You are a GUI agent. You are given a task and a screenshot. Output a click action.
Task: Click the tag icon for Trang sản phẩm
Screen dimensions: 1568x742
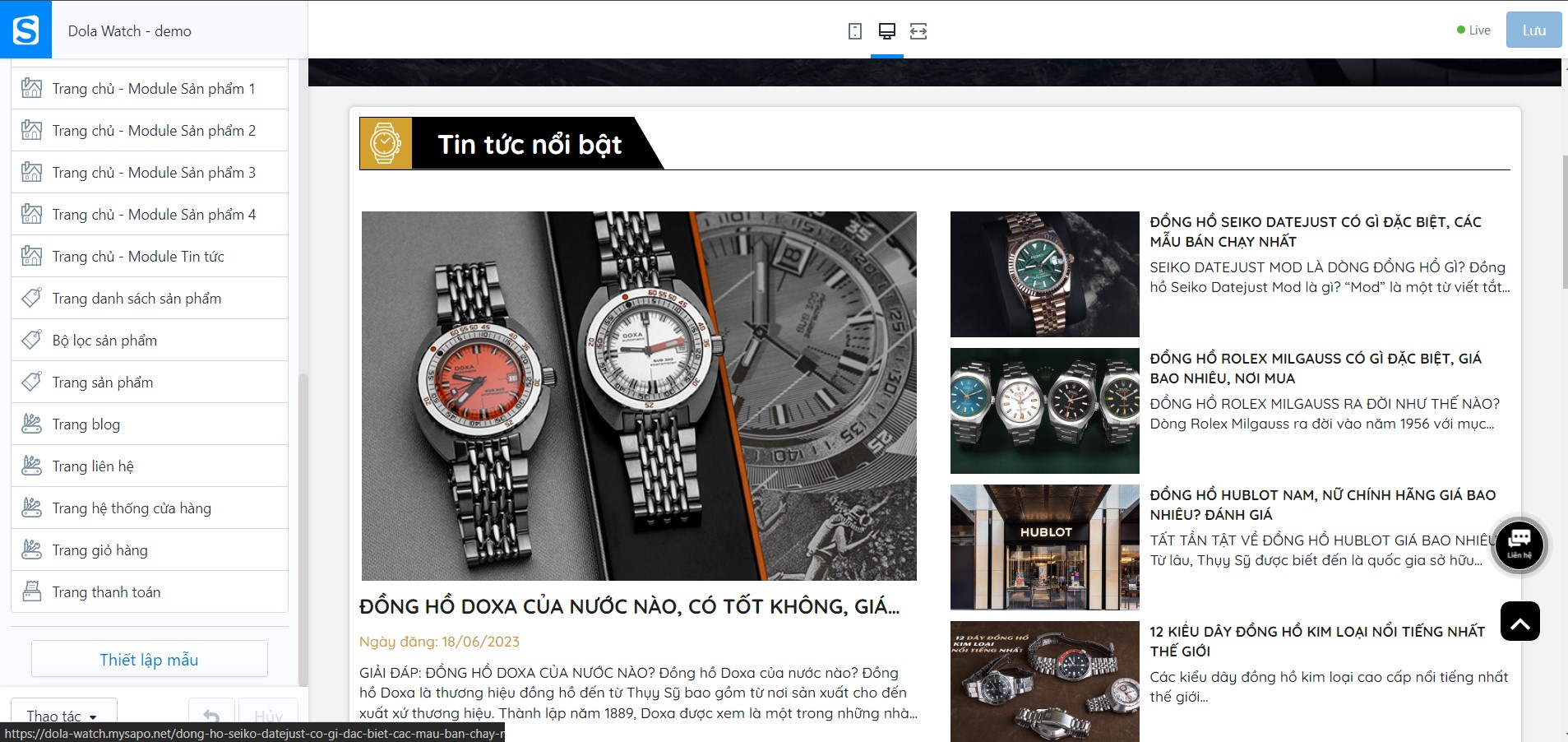pos(31,382)
